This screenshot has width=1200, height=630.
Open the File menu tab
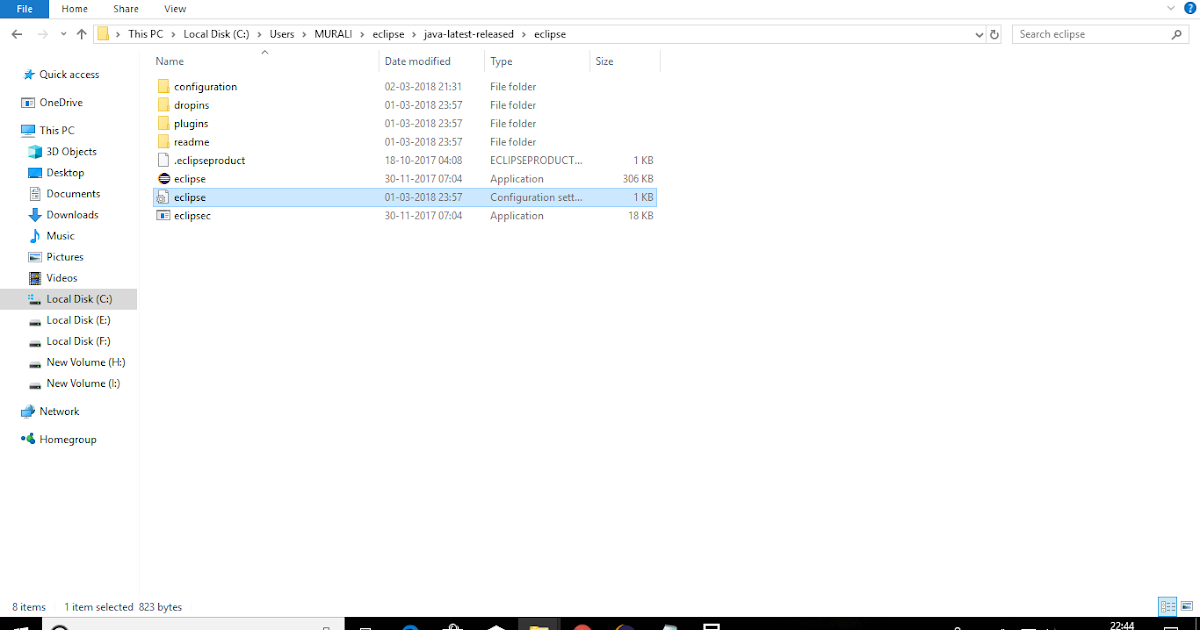[25, 9]
